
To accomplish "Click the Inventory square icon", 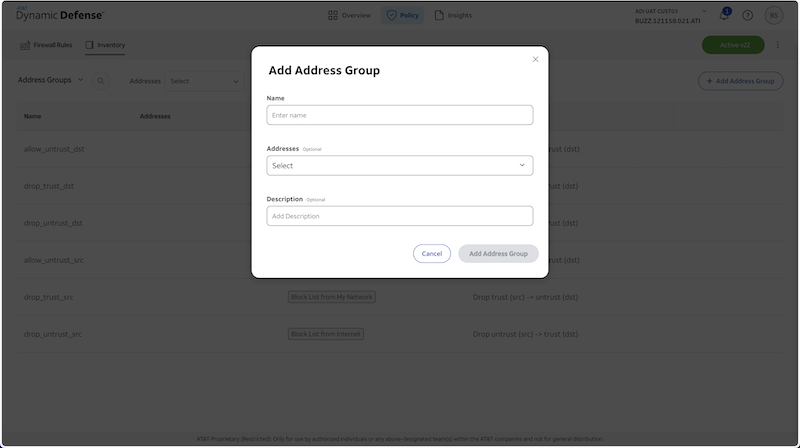I will pos(89,45).
